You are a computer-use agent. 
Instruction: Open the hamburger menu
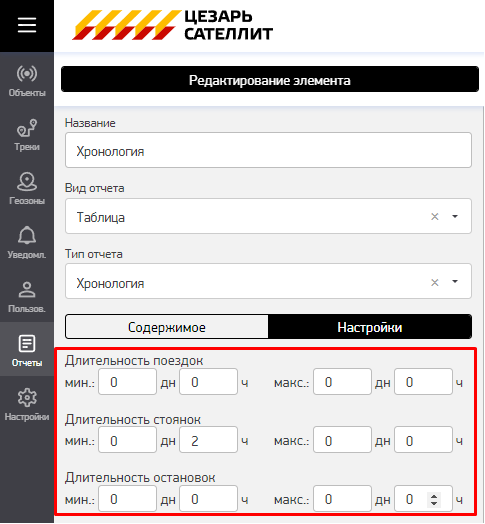27,25
